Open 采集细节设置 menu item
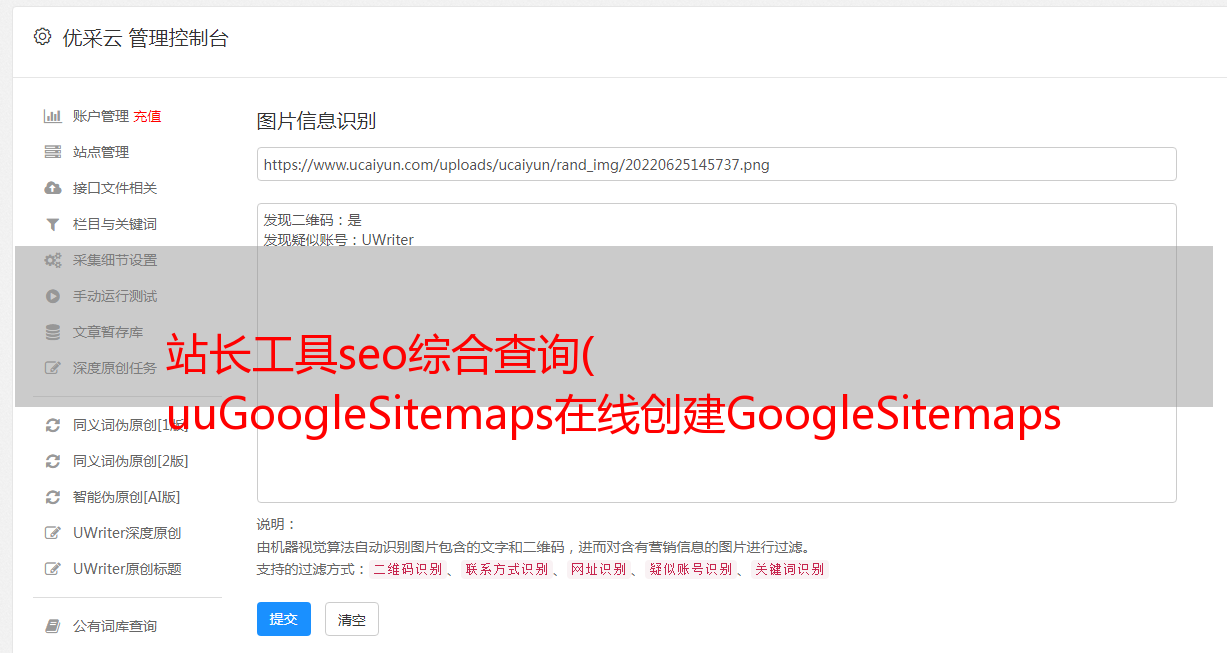The height and width of the screenshot is (653, 1227). click(115, 260)
